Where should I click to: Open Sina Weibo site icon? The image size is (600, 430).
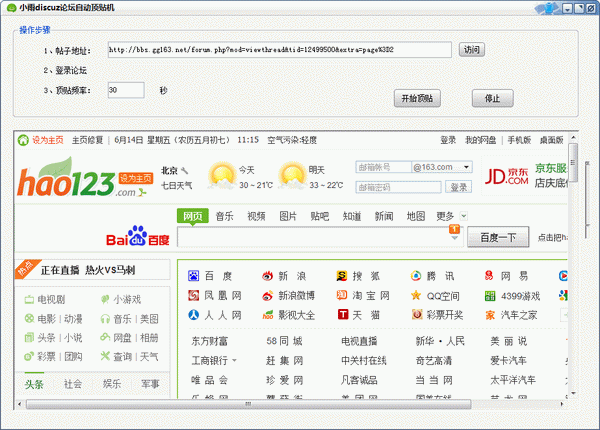click(x=267, y=296)
